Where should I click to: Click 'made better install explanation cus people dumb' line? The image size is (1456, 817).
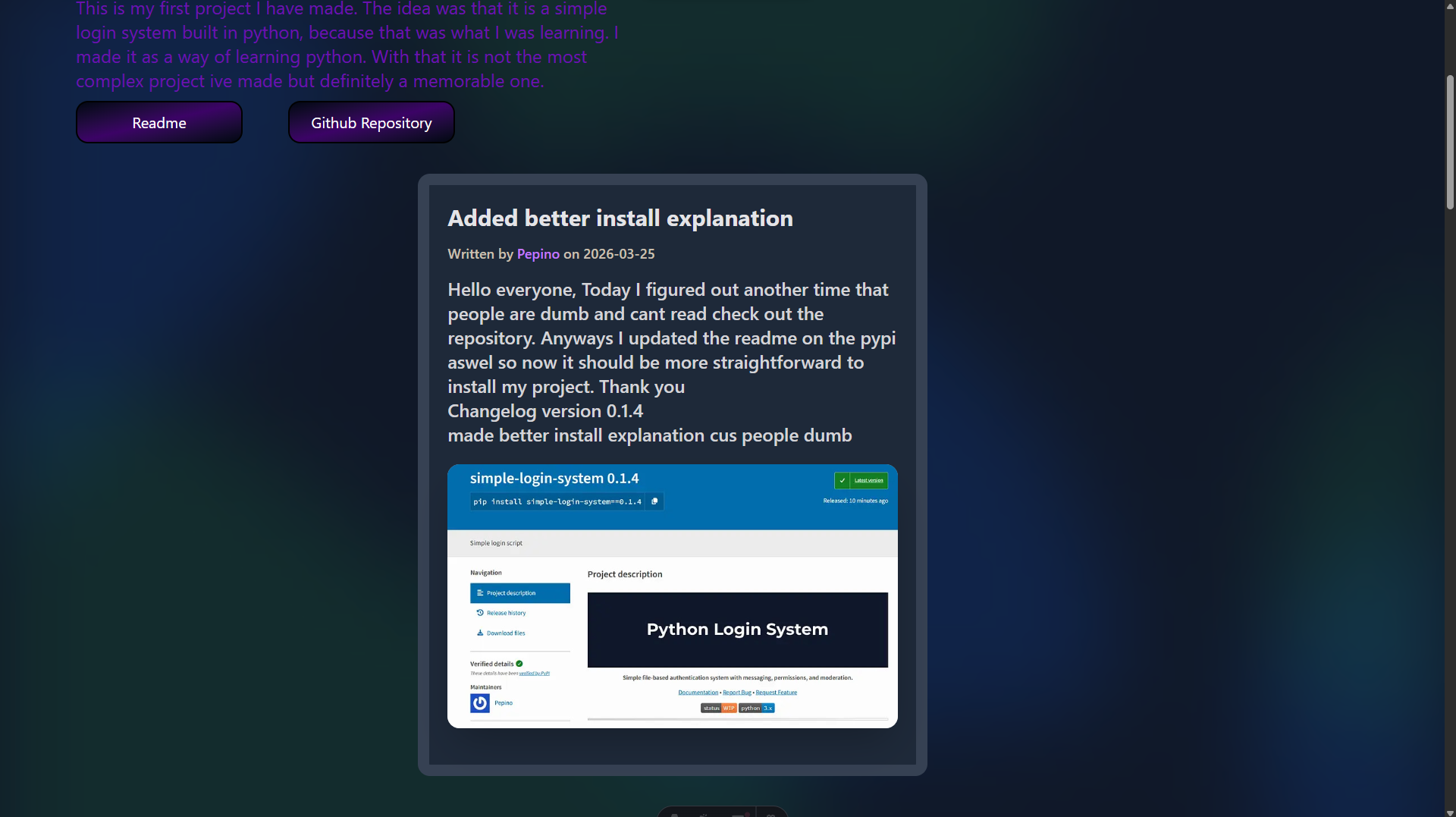(650, 435)
